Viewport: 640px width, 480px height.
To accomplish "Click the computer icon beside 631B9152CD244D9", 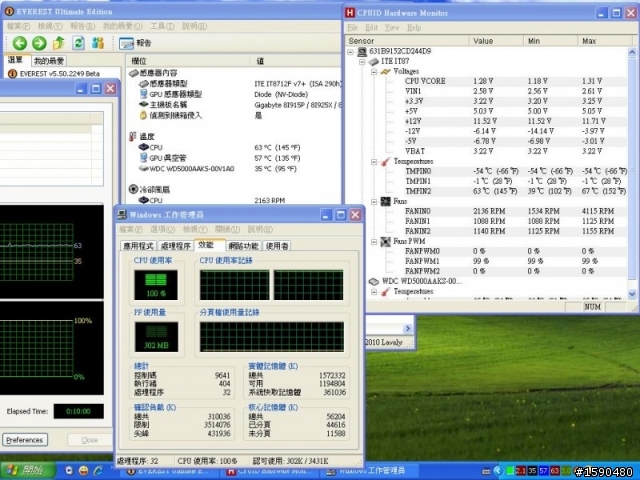I will [x=362, y=51].
